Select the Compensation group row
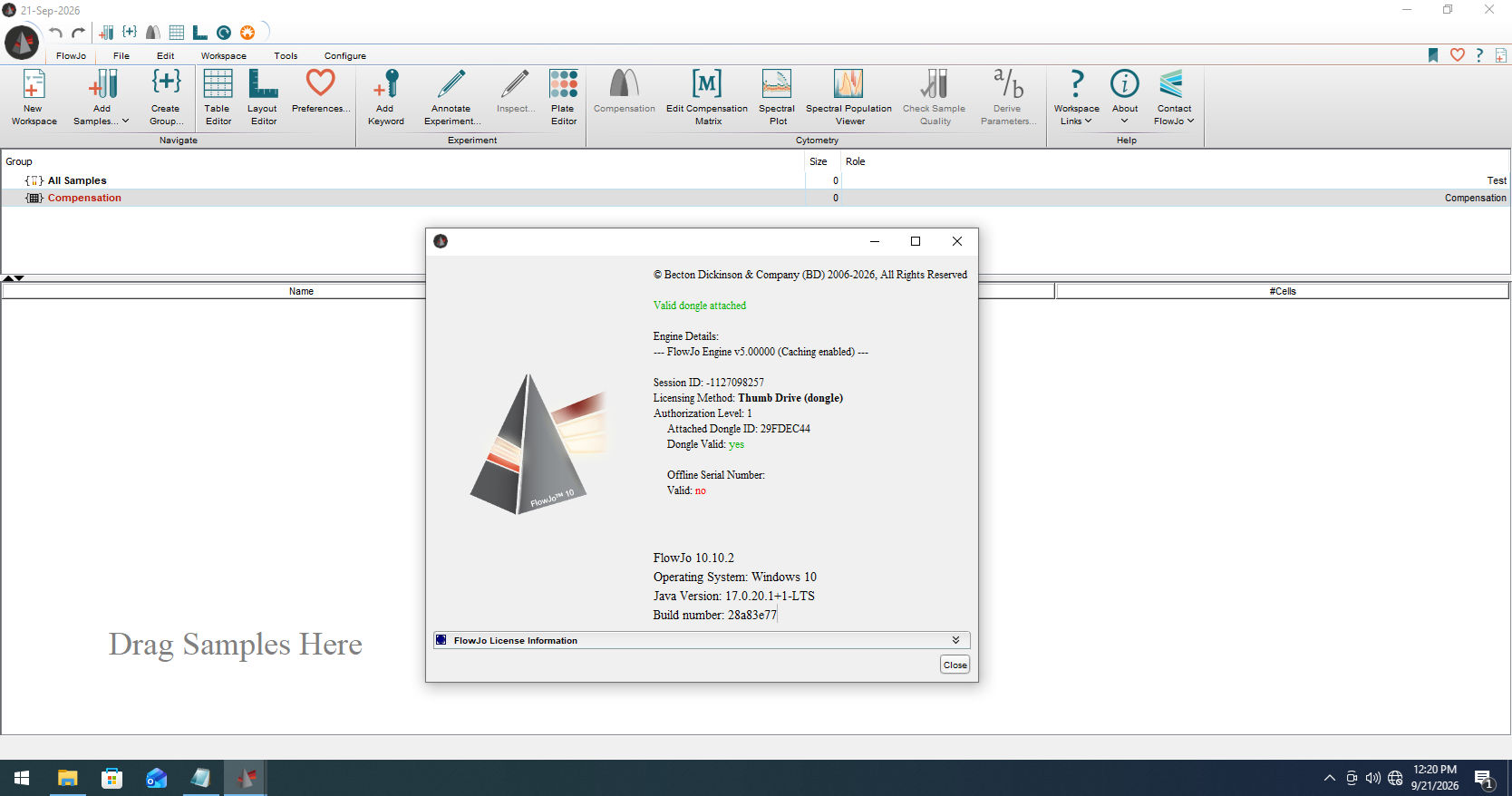Screen dimensions: 1512x796 [x=756, y=198]
